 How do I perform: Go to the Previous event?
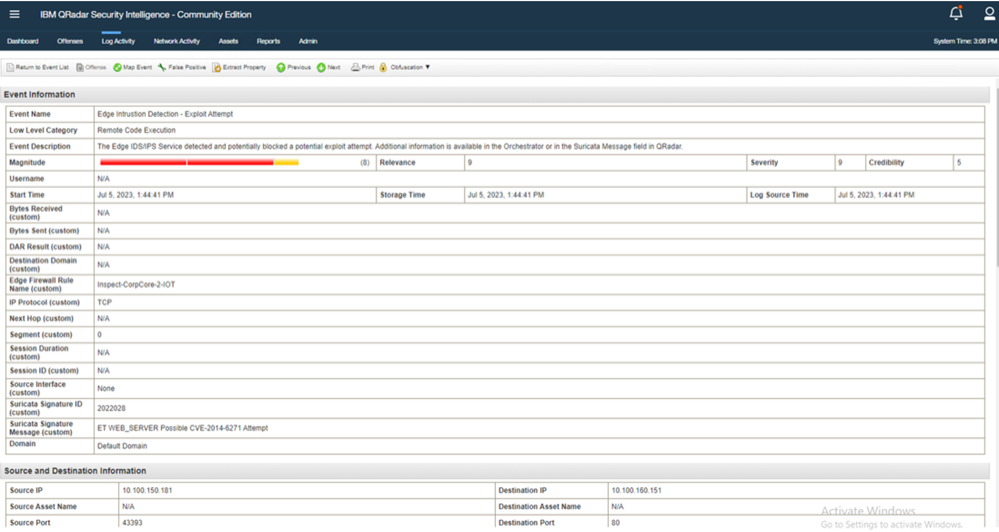click(x=281, y=68)
